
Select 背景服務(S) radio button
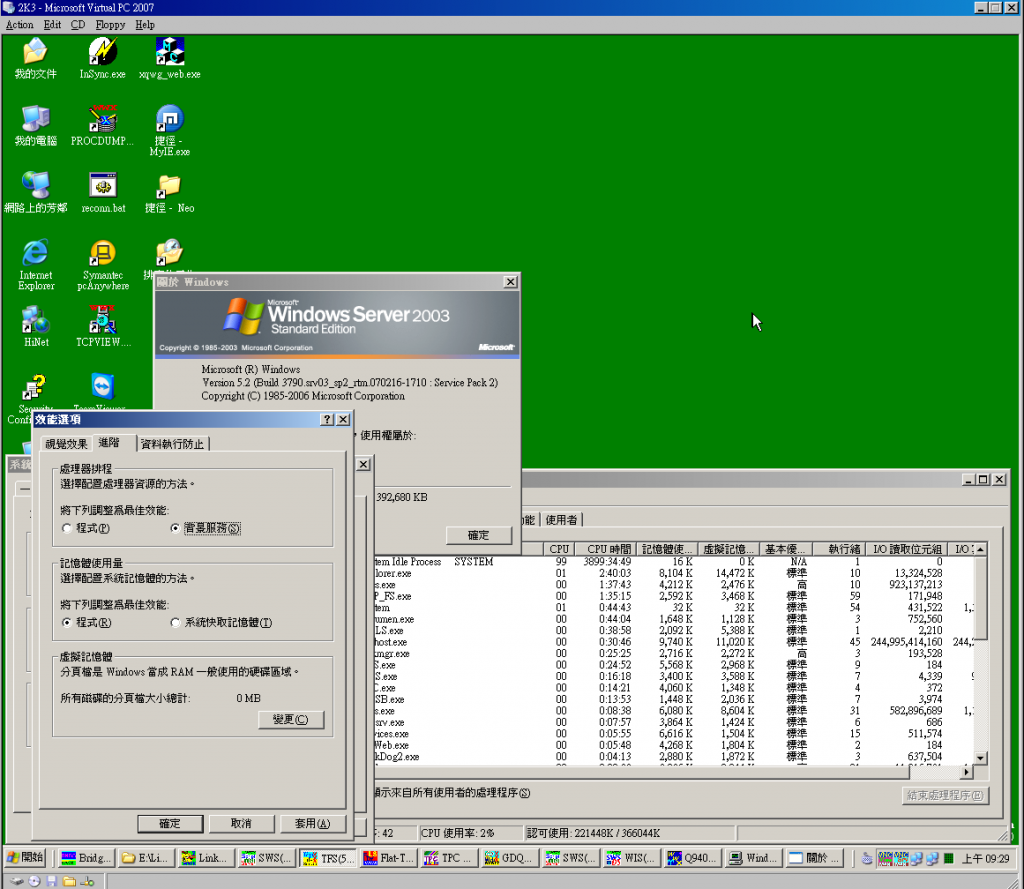tap(205, 528)
